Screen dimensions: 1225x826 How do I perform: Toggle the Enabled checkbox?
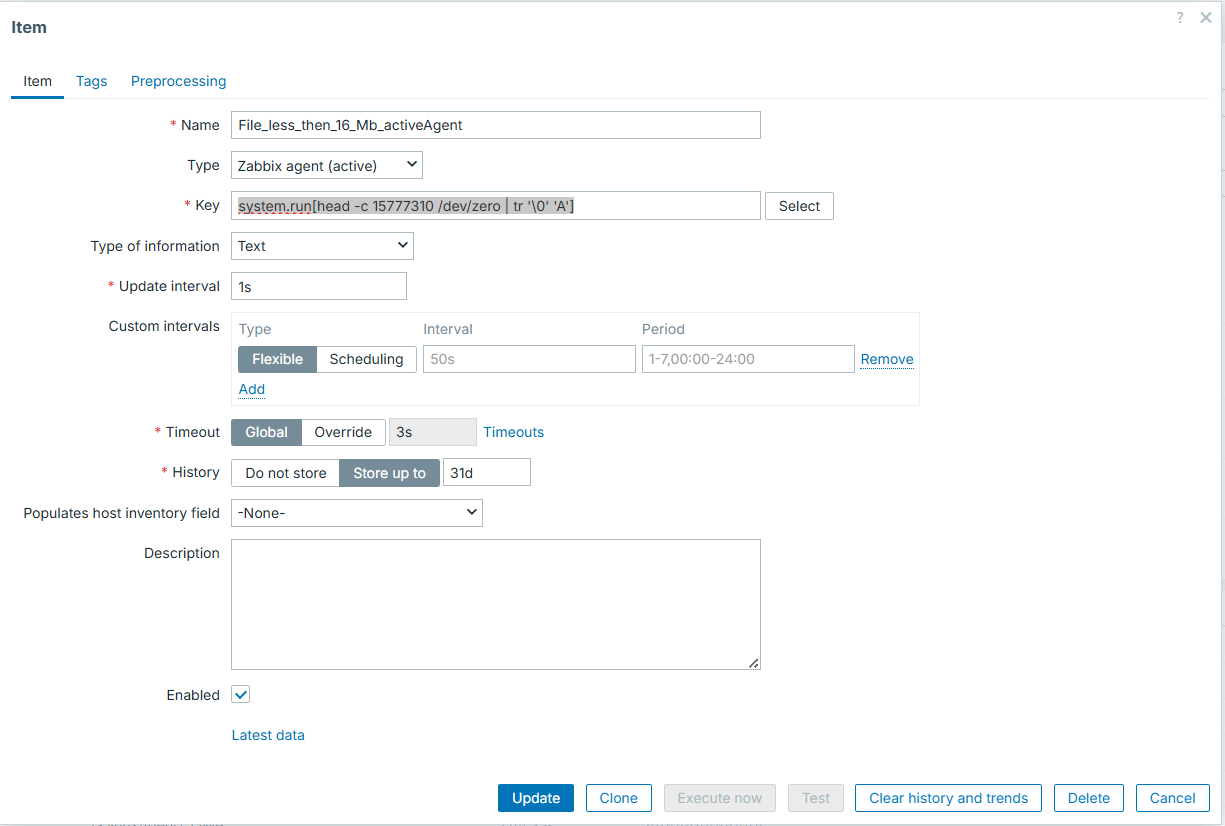pos(240,695)
